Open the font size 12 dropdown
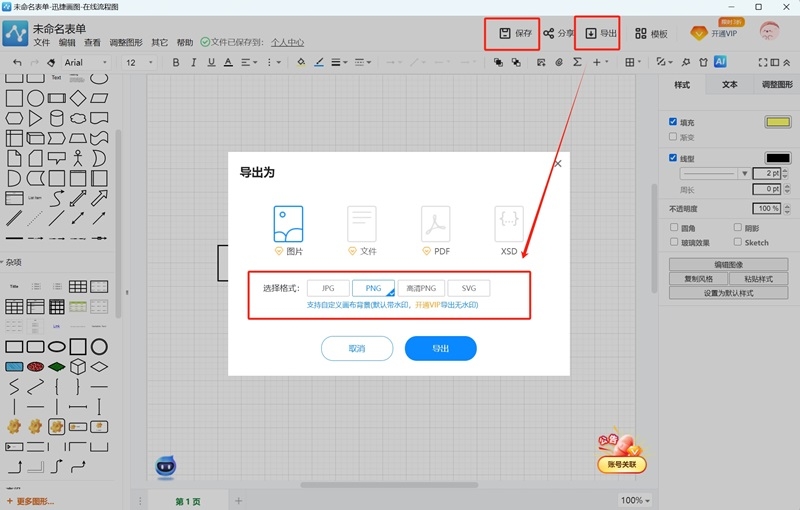This screenshot has width=800, height=510. point(139,62)
